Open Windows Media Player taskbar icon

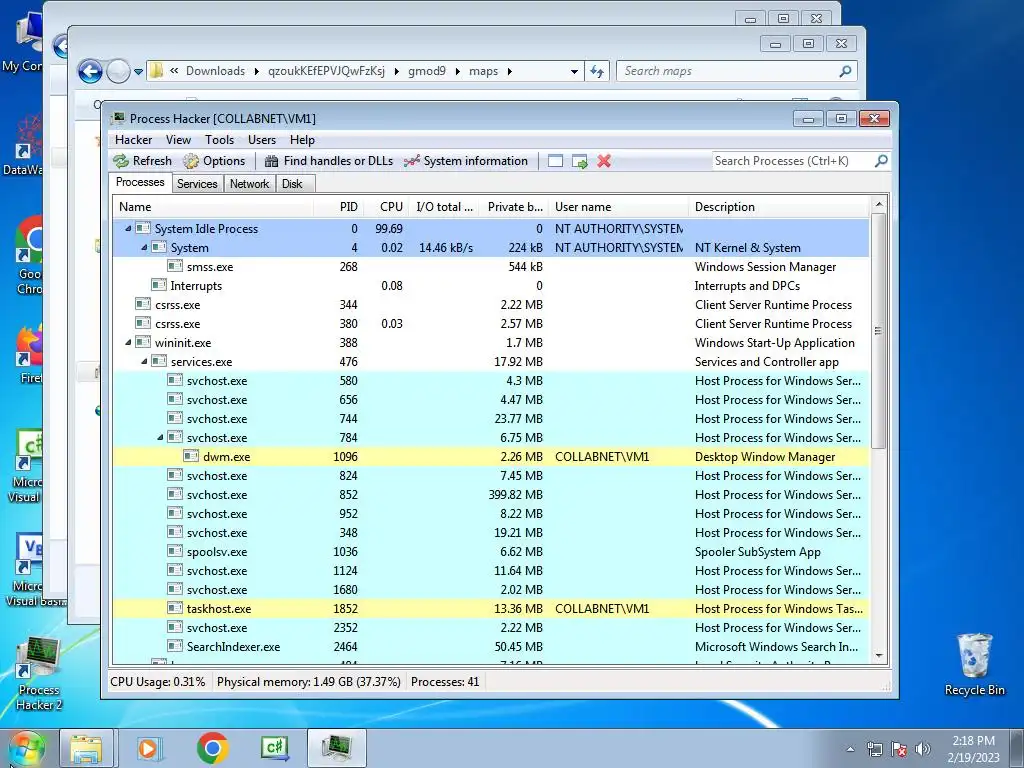pyautogui.click(x=148, y=748)
